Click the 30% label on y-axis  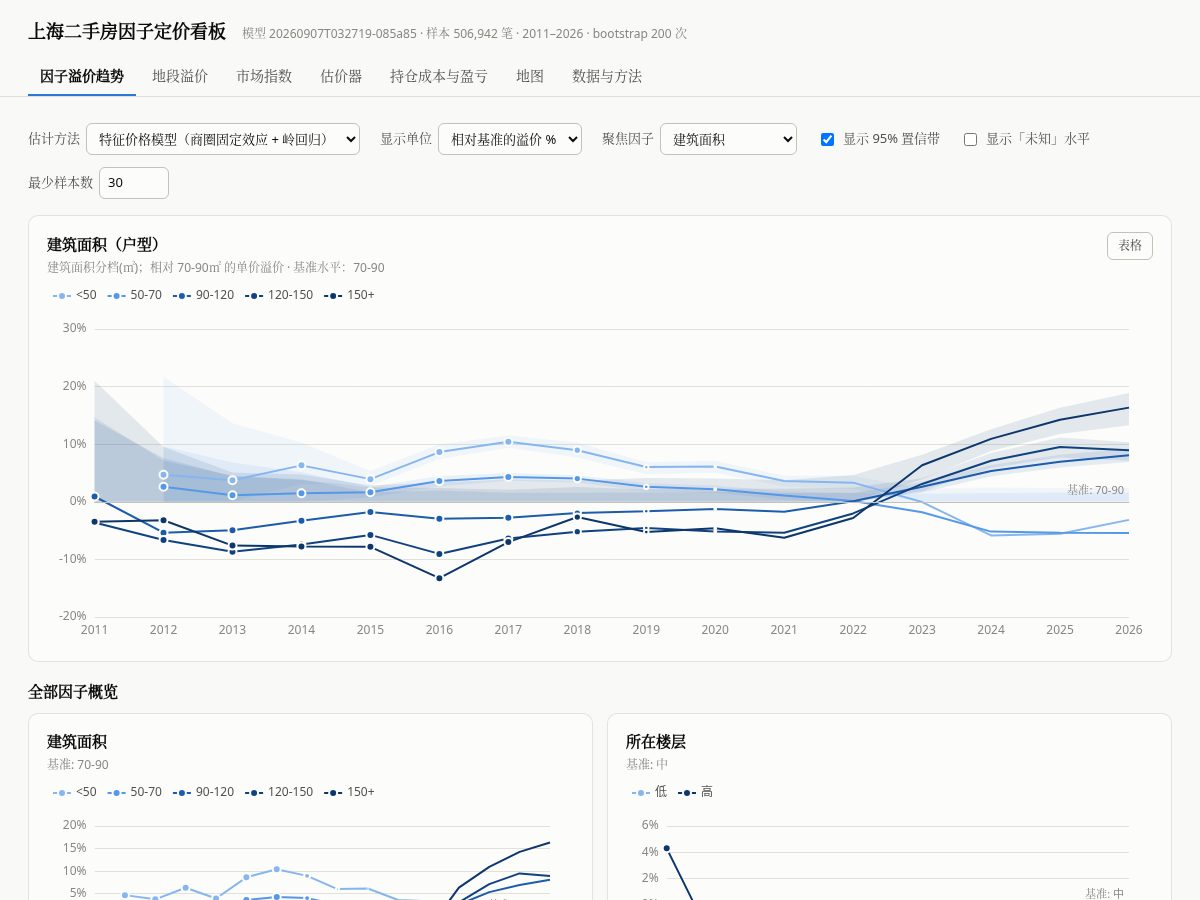coord(74,328)
